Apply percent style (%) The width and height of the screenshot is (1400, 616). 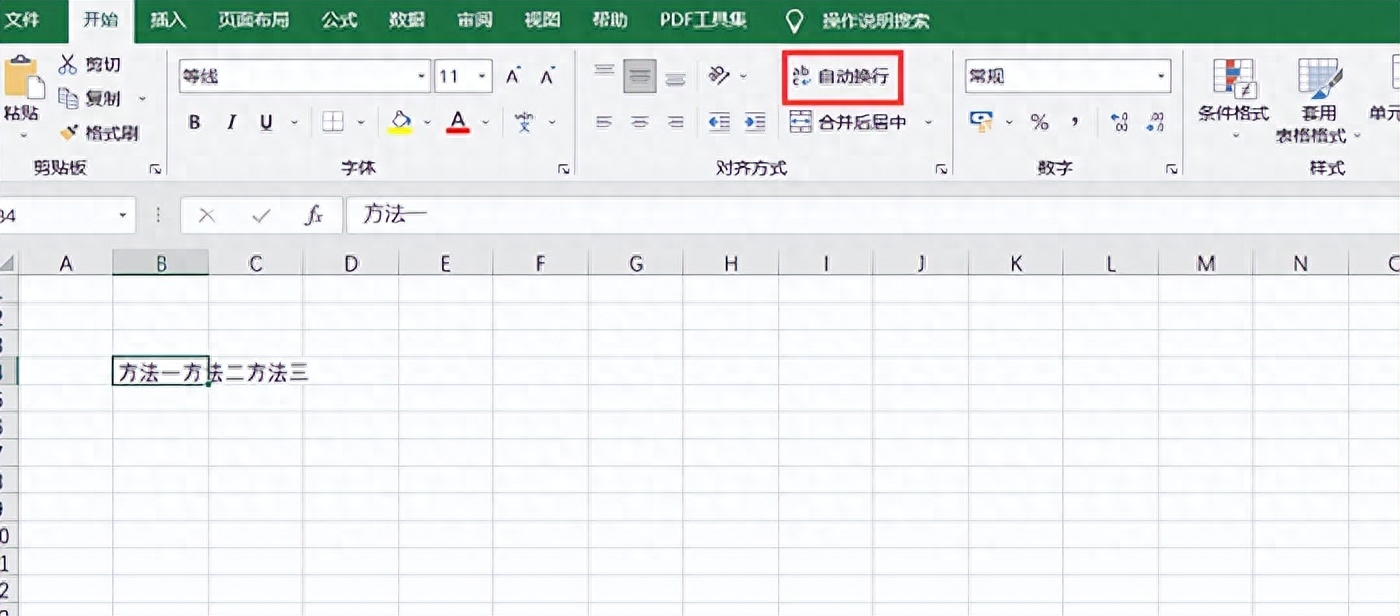pos(1040,122)
